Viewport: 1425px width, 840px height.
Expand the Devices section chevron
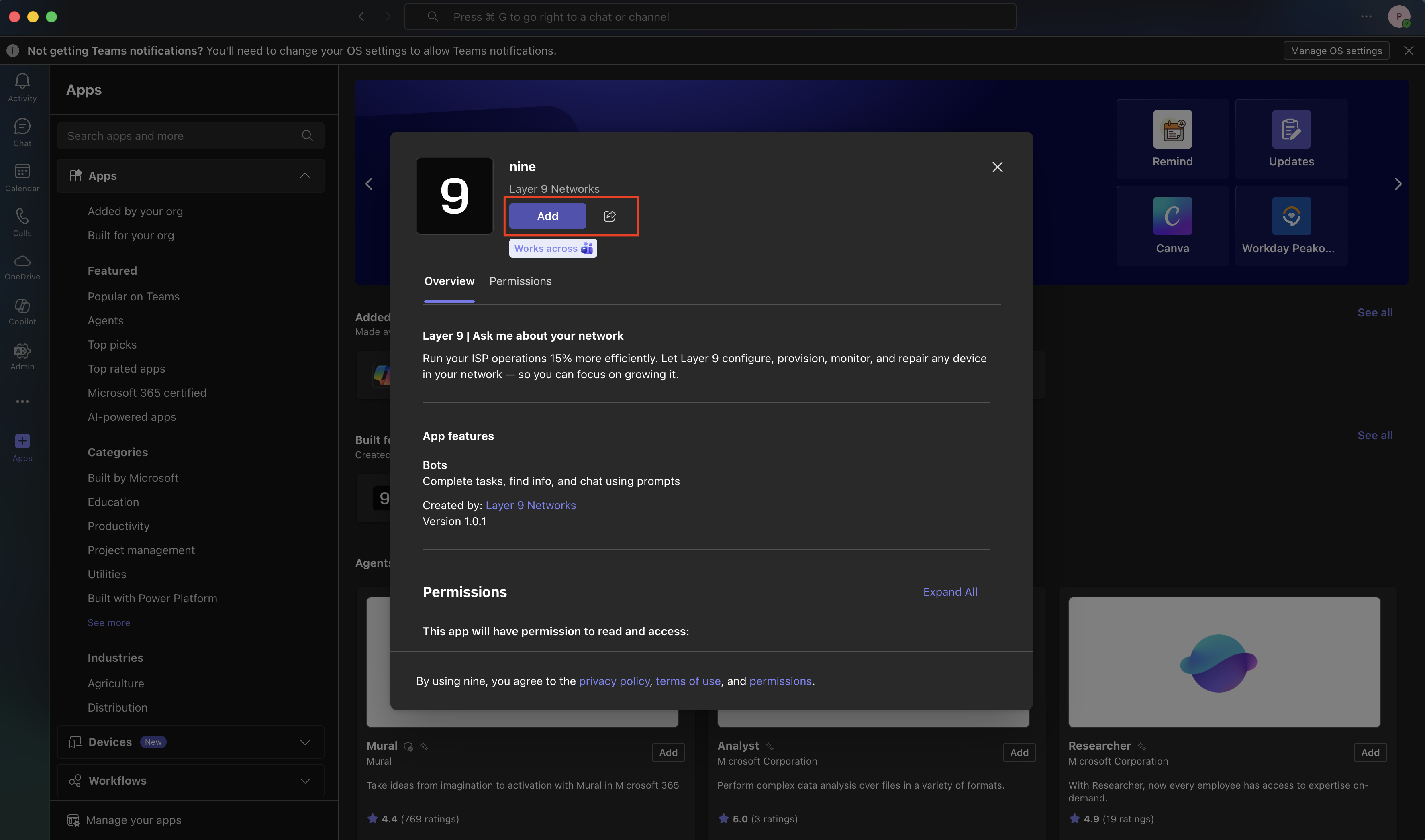tap(305, 742)
